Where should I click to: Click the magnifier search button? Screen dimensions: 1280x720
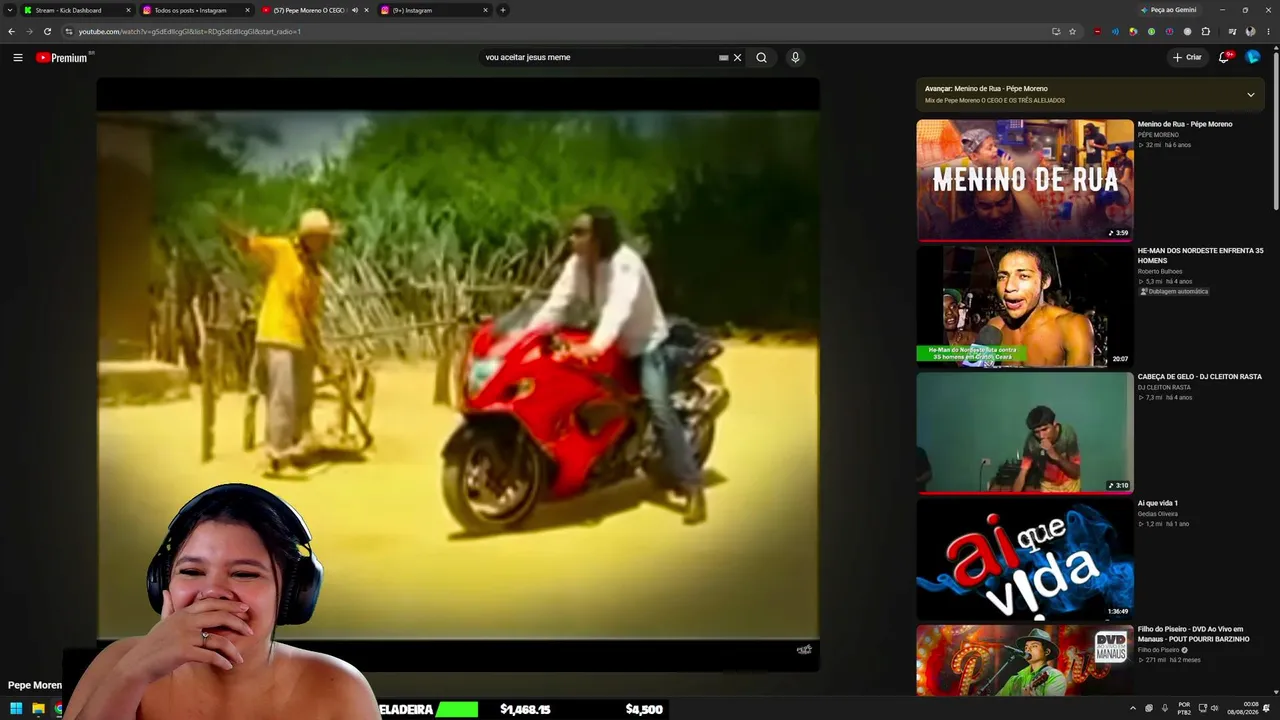click(761, 58)
